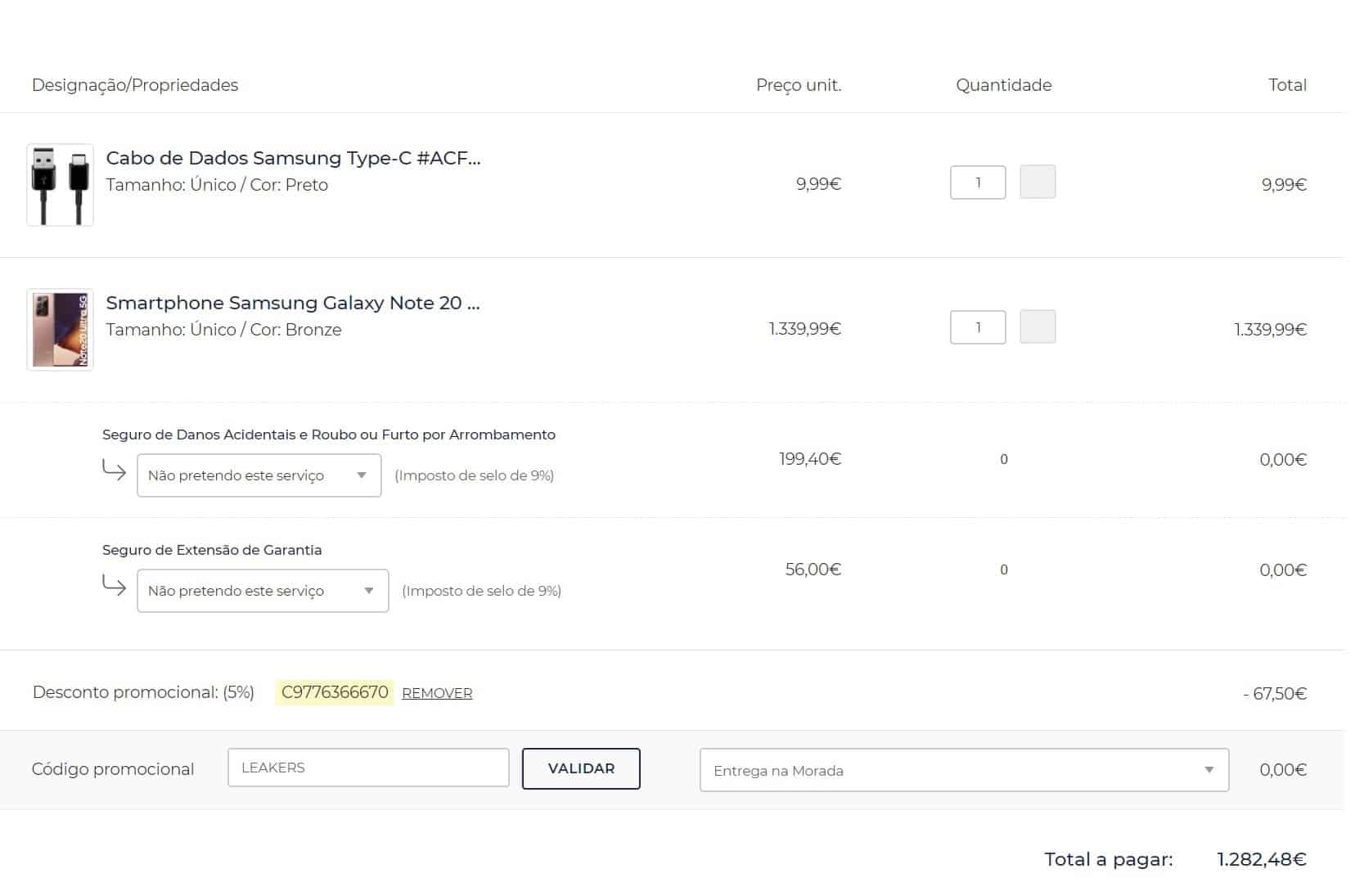Click the delivery cost 0,00€ value
This screenshot has height=896, width=1364.
(x=1283, y=770)
